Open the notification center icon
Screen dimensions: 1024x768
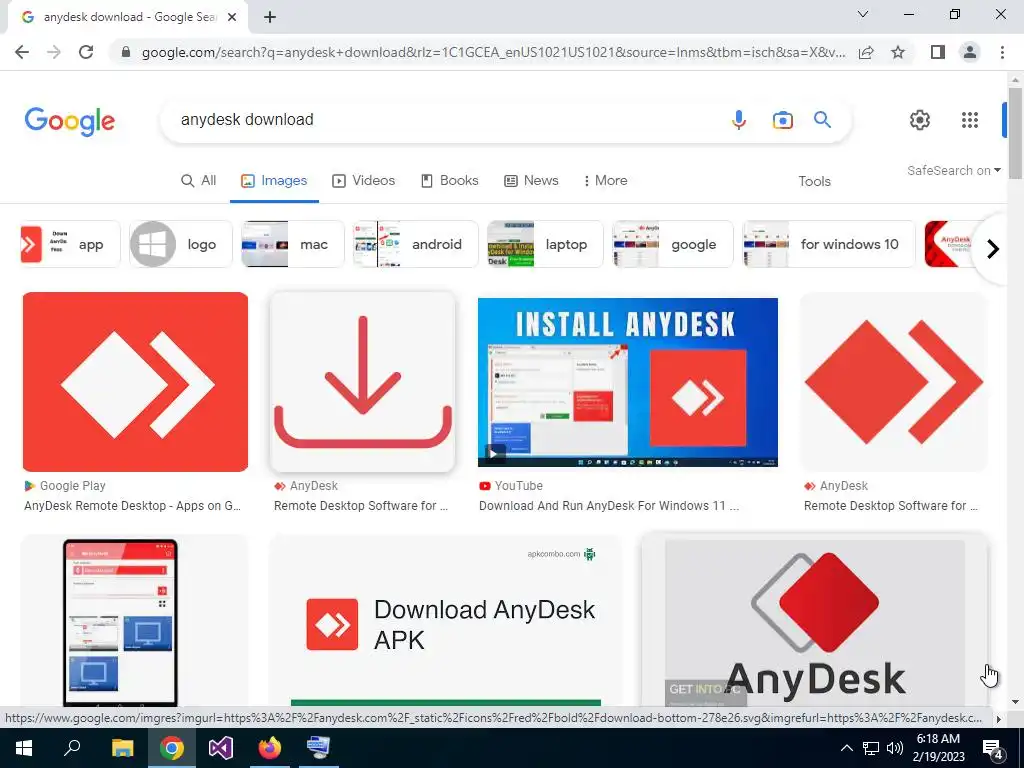click(x=993, y=748)
